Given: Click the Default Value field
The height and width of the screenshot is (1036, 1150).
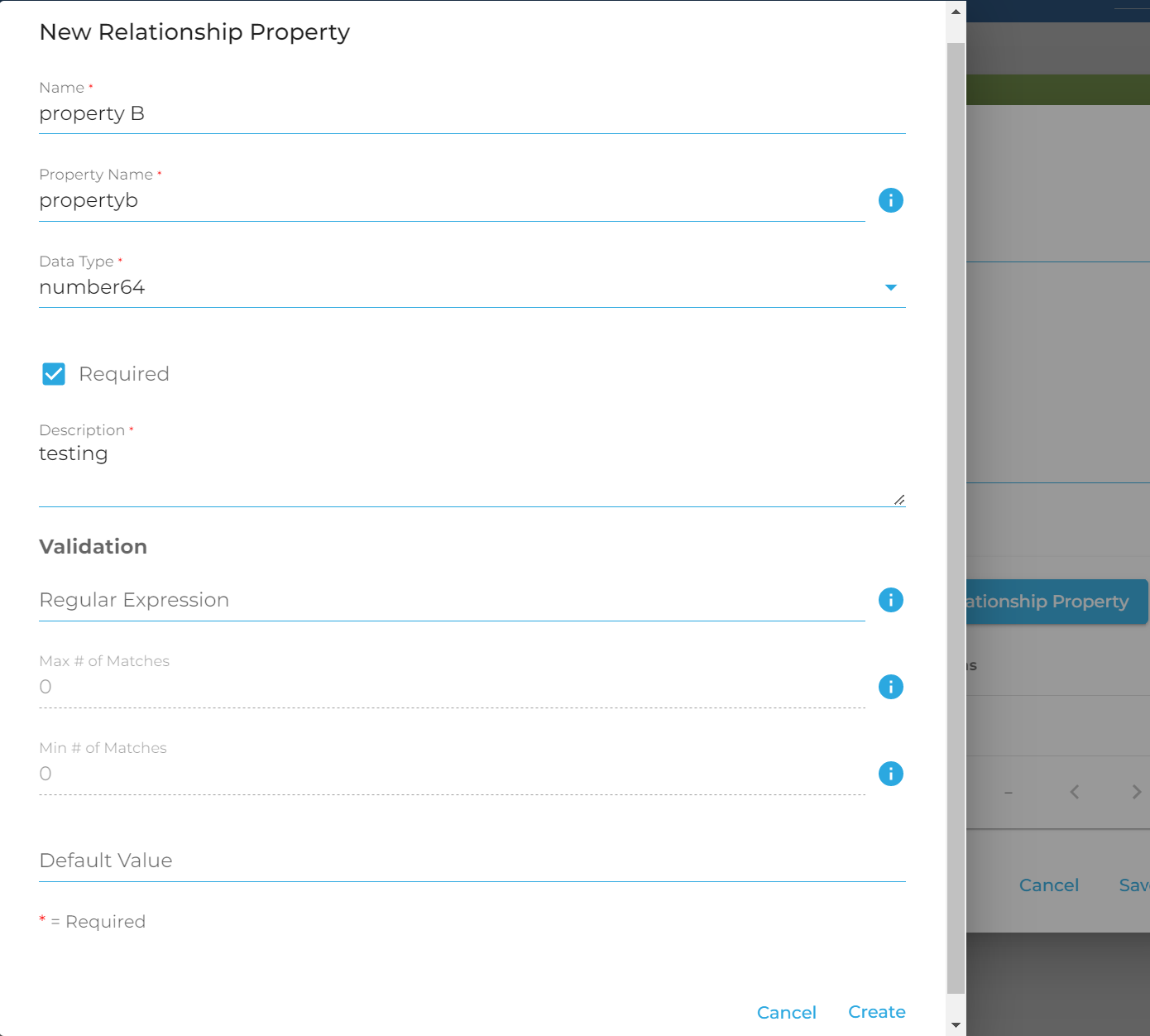Looking at the screenshot, I should click(x=472, y=861).
